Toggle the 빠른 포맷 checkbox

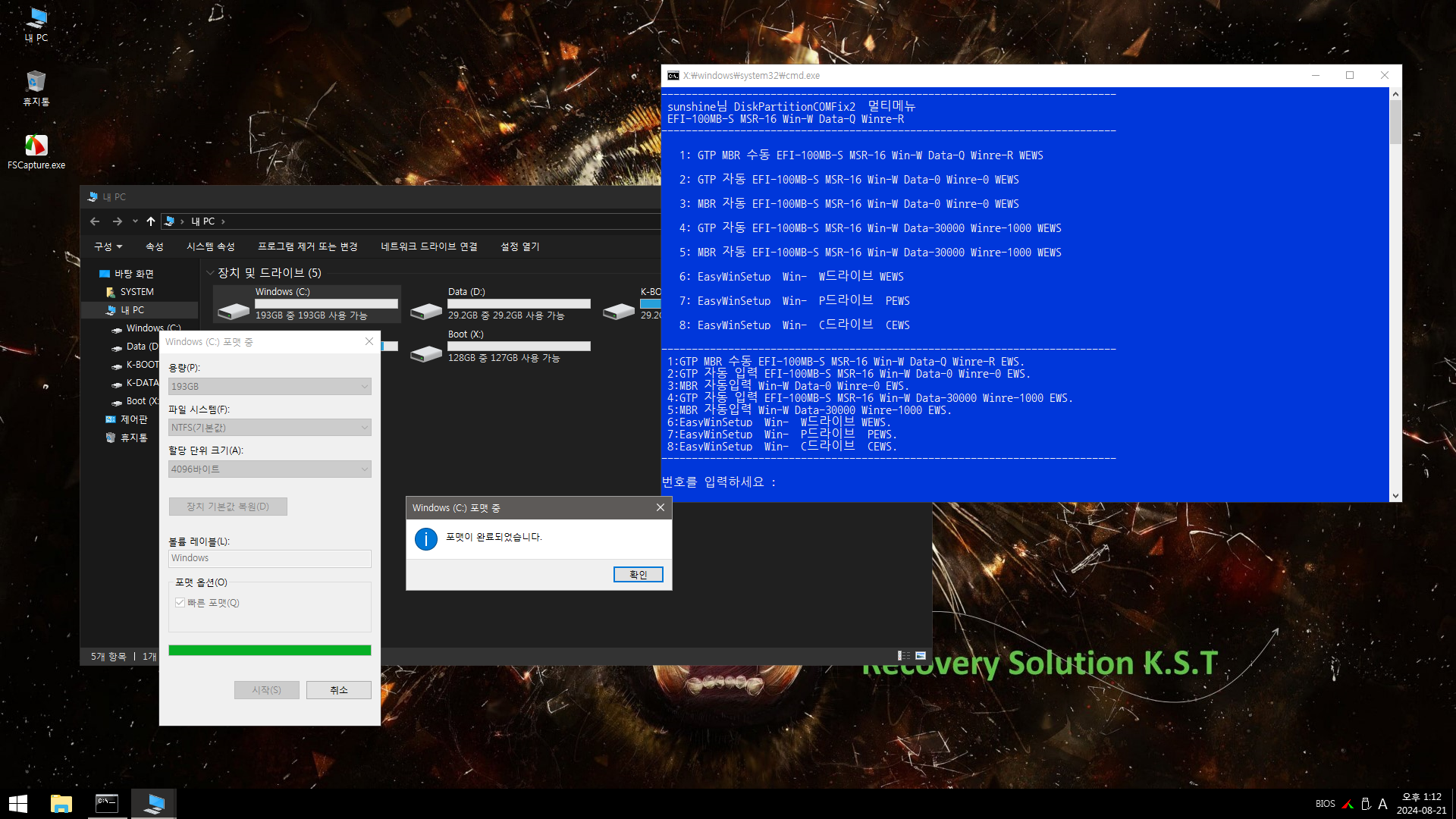click(180, 603)
